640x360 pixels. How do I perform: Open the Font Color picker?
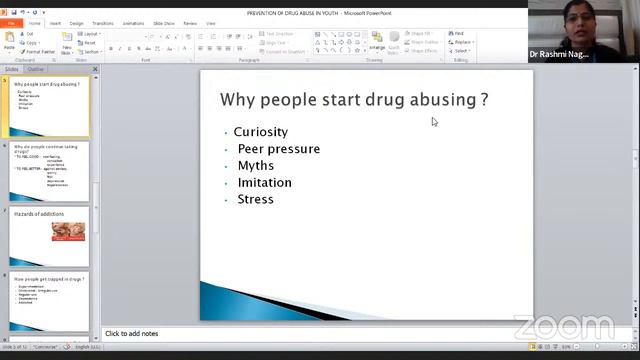pyautogui.click(x=185, y=49)
